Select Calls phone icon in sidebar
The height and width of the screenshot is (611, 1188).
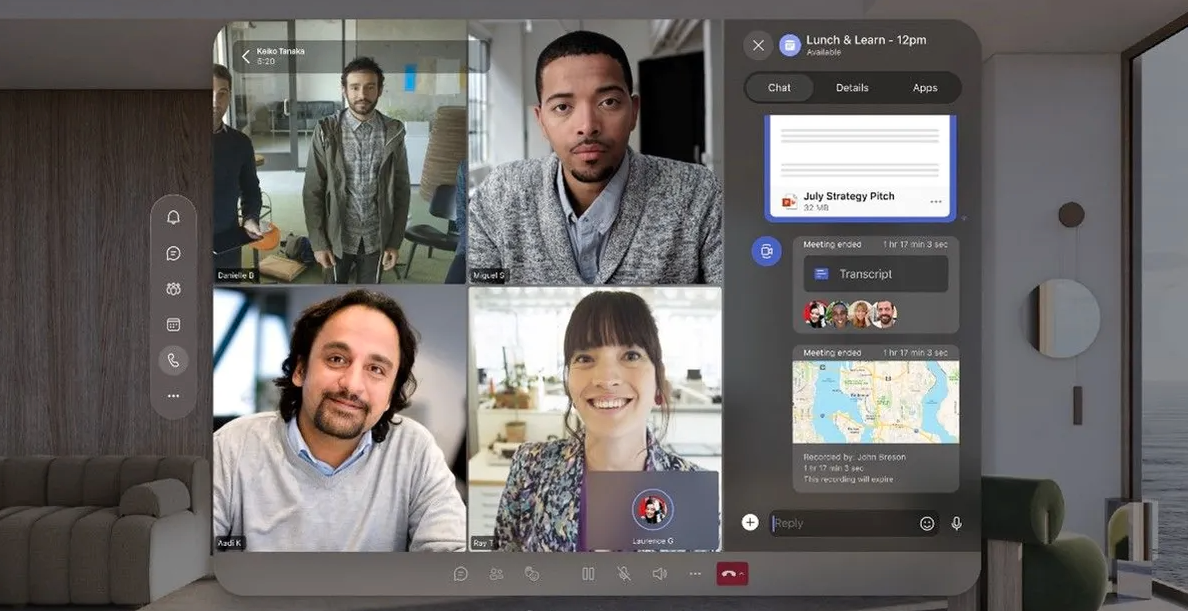(x=173, y=361)
